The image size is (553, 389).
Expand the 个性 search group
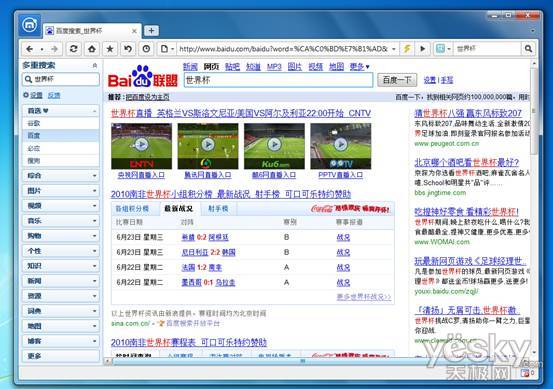pyautogui.click(x=61, y=251)
